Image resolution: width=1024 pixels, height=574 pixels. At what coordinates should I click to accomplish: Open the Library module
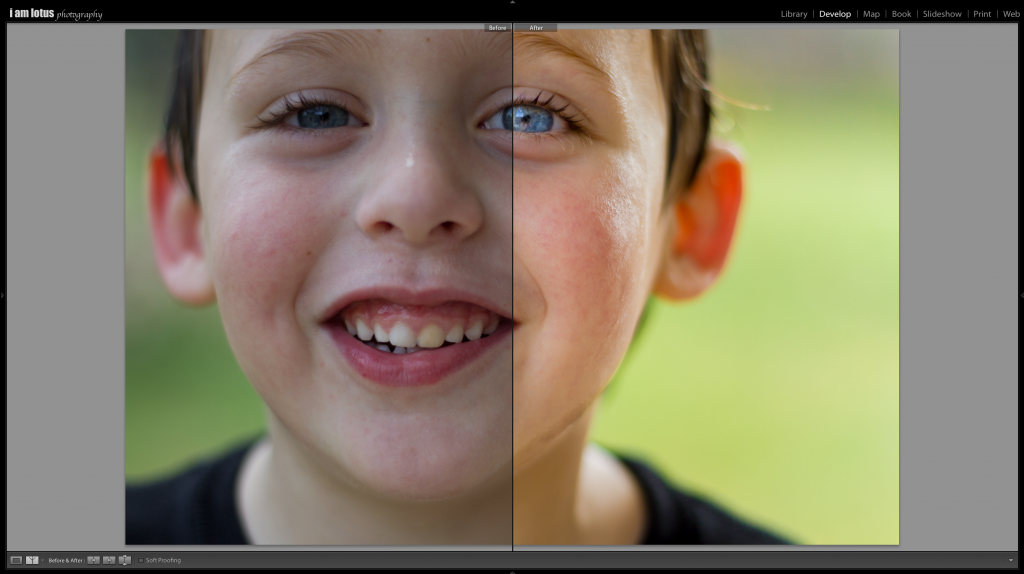coord(794,14)
